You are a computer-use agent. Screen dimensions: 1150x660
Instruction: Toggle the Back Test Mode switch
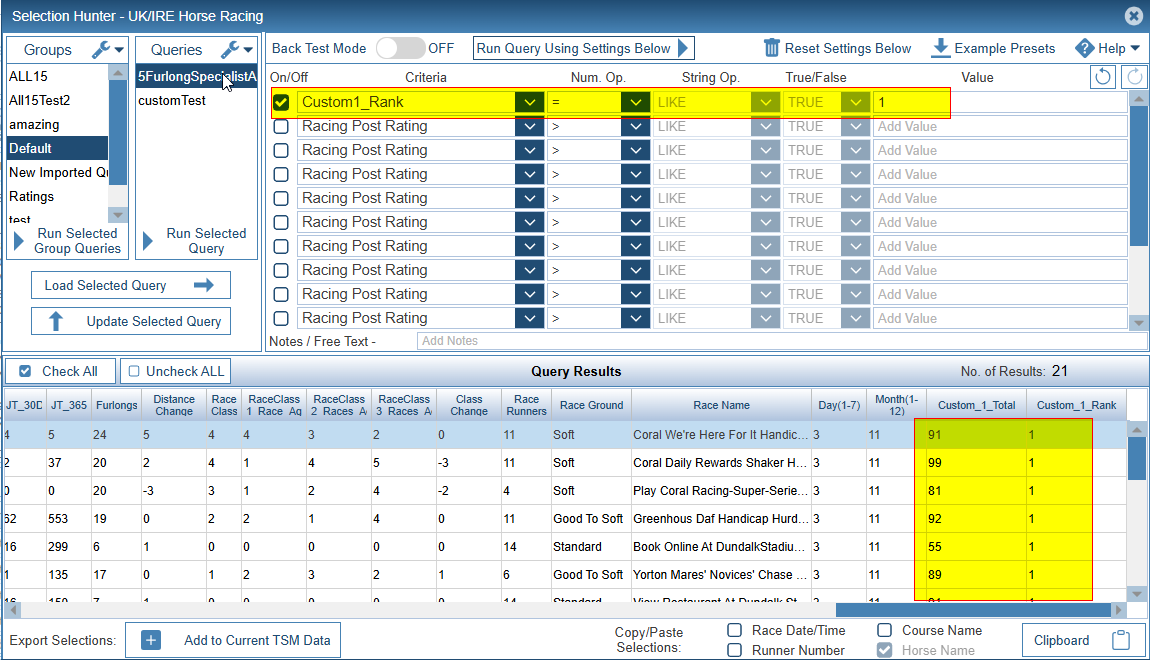[x=399, y=48]
